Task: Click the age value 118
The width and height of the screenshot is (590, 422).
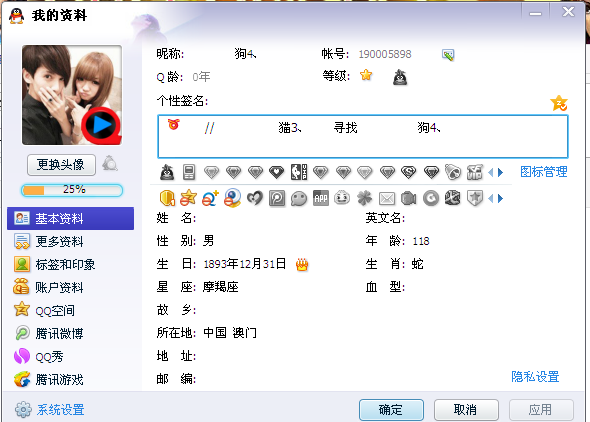Action: (421, 241)
